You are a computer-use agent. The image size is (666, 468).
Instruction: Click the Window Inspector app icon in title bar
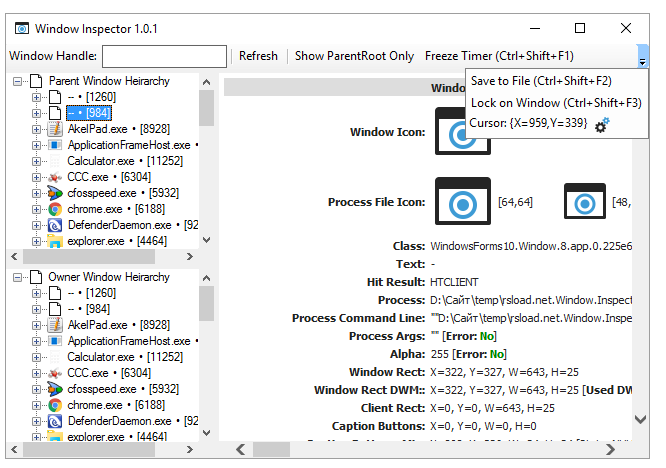20,28
